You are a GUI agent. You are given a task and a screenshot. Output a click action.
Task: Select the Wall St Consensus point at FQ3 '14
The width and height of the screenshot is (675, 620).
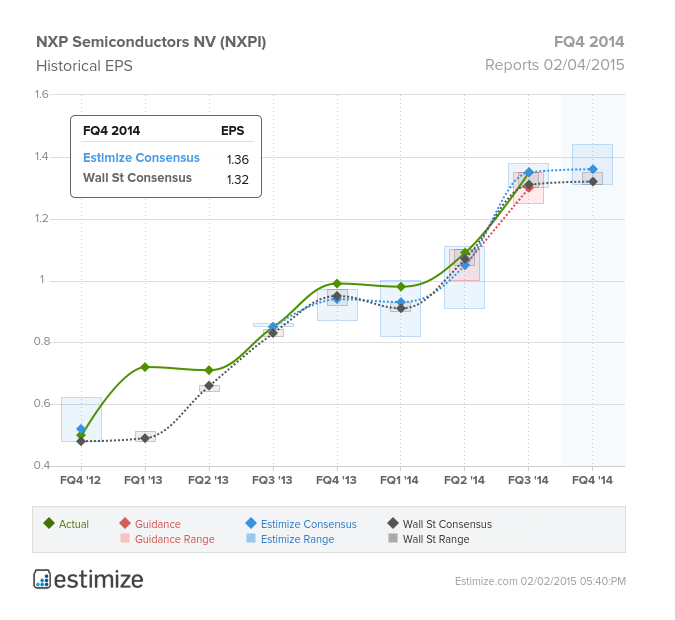click(529, 185)
